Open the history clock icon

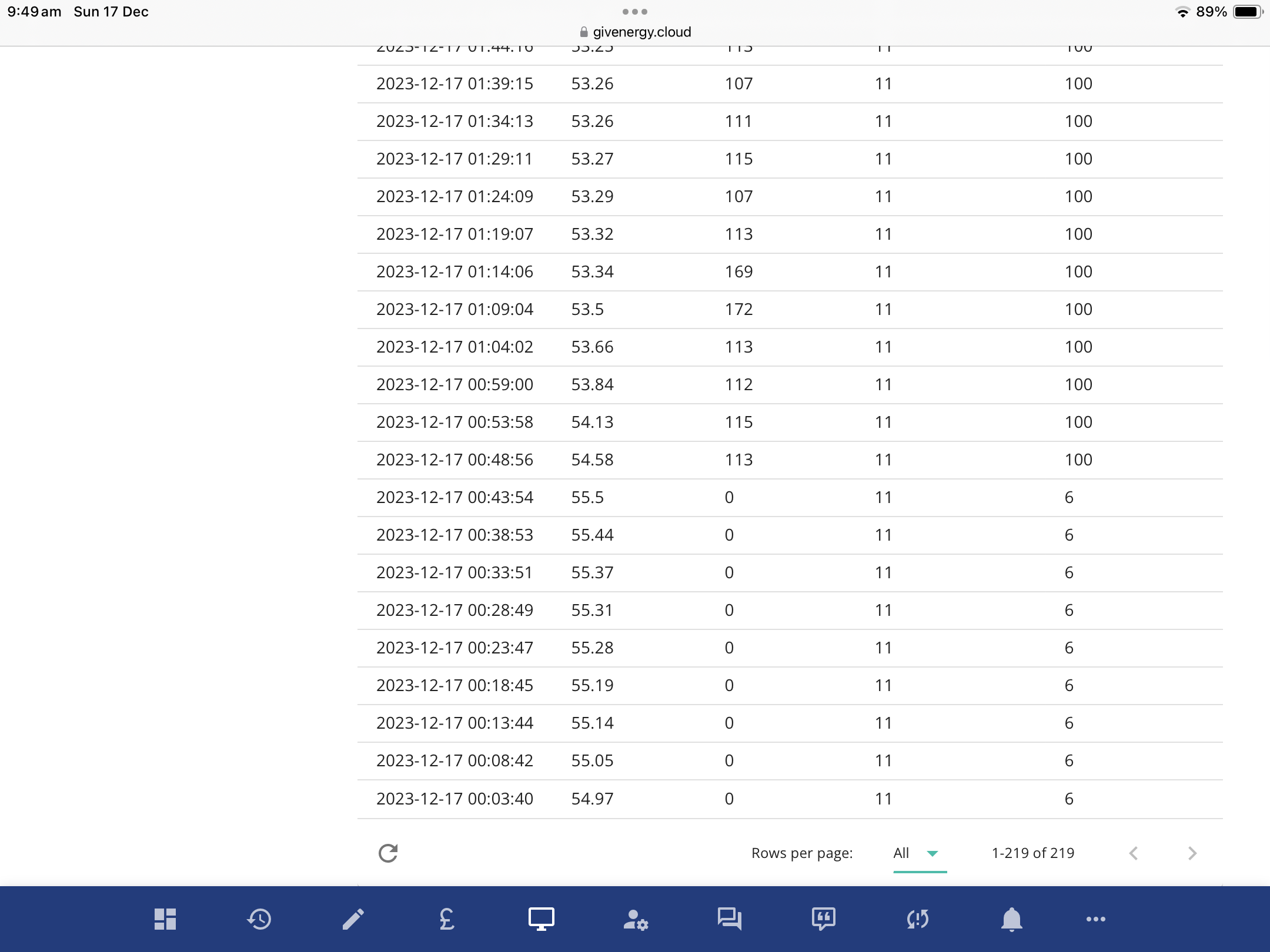[259, 919]
